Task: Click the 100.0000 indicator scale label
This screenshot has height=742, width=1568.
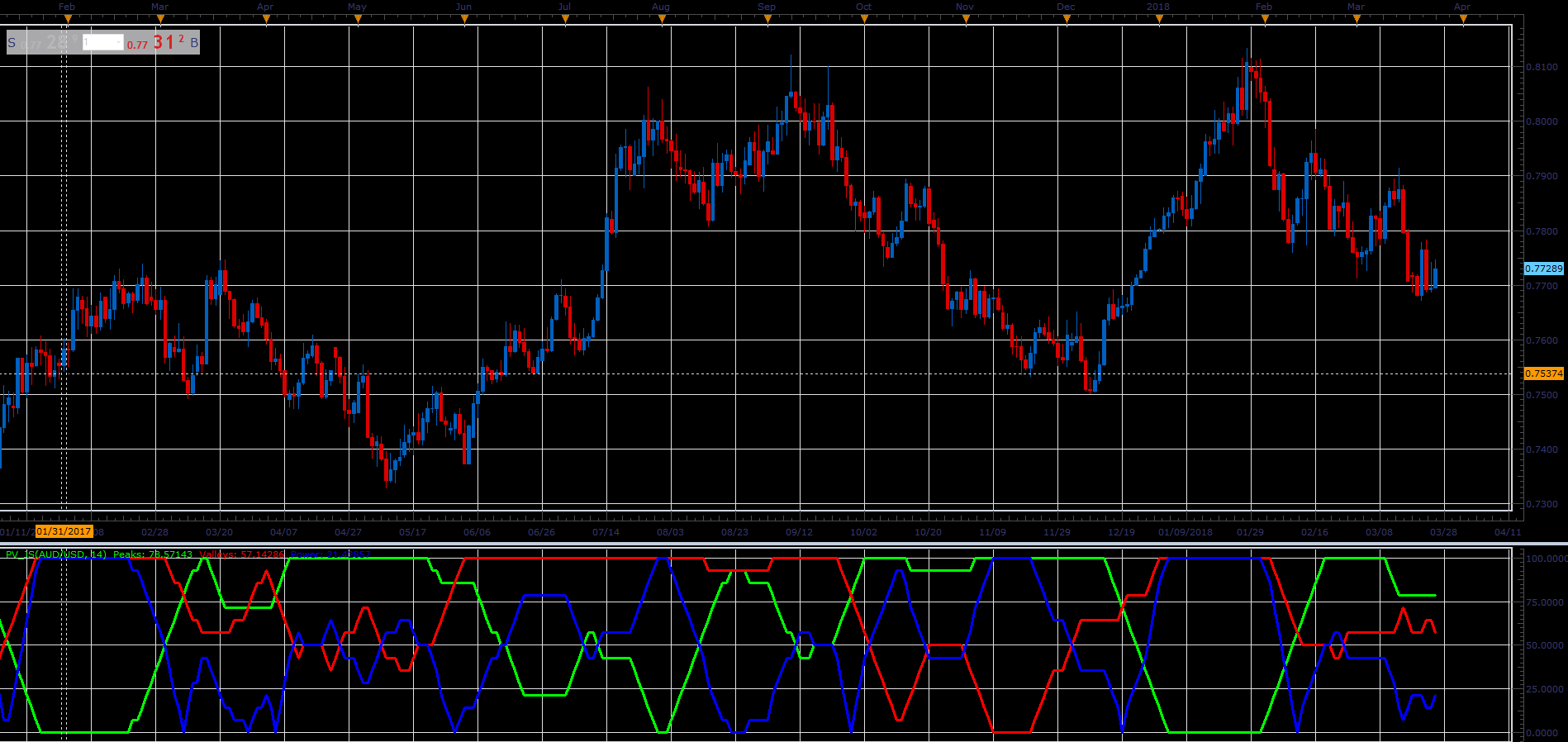Action: pyautogui.click(x=1546, y=559)
